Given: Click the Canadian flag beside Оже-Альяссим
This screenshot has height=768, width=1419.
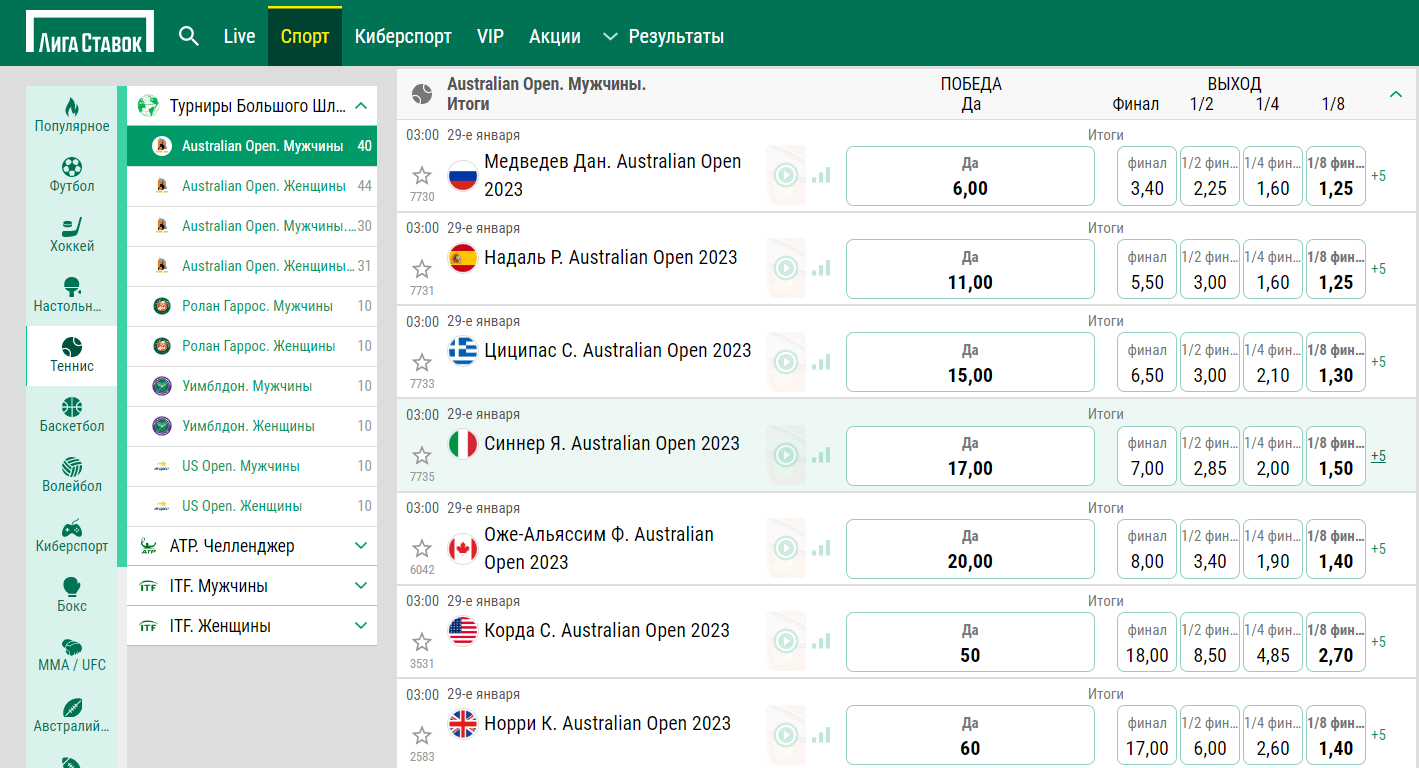Looking at the screenshot, I should click(462, 549).
